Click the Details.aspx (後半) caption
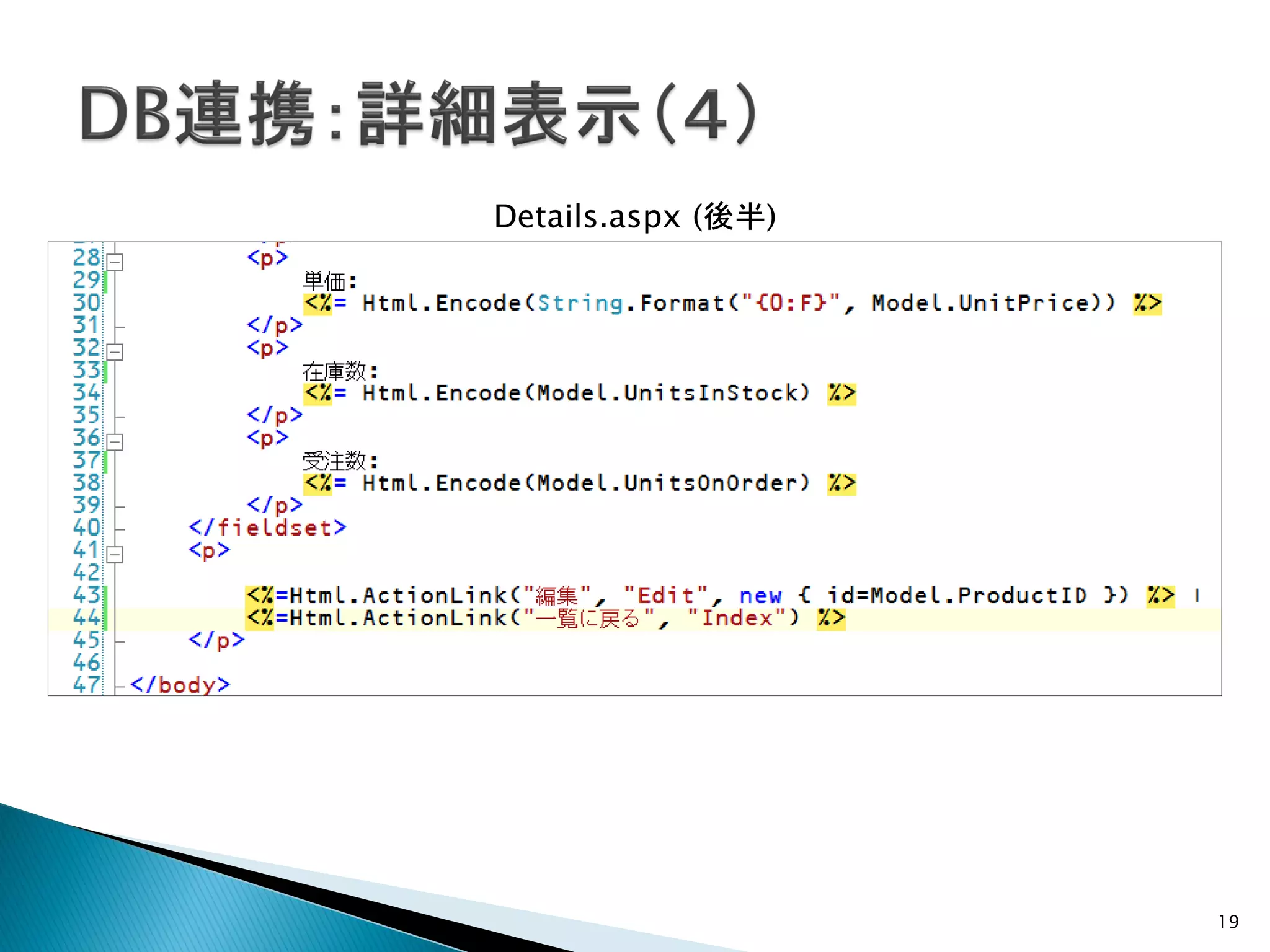 point(634,216)
